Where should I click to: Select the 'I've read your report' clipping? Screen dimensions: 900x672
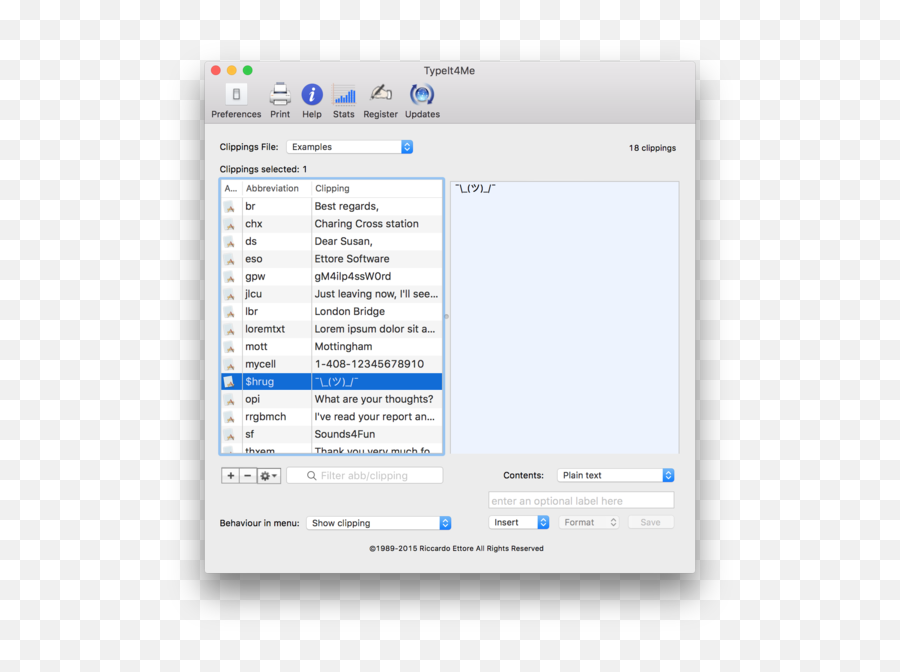click(x=375, y=417)
